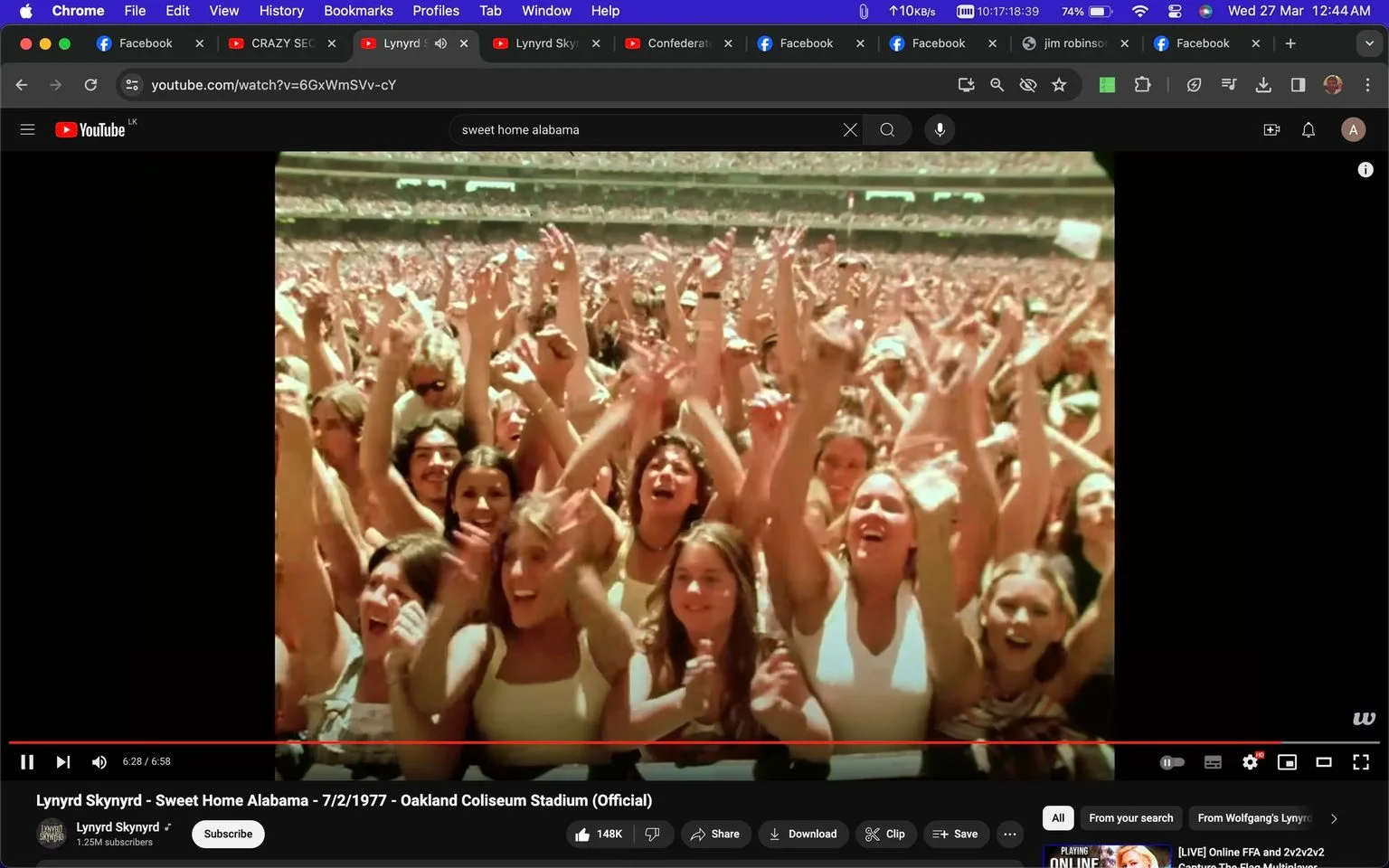Expand Chrome tab search dropdown

tap(1368, 43)
